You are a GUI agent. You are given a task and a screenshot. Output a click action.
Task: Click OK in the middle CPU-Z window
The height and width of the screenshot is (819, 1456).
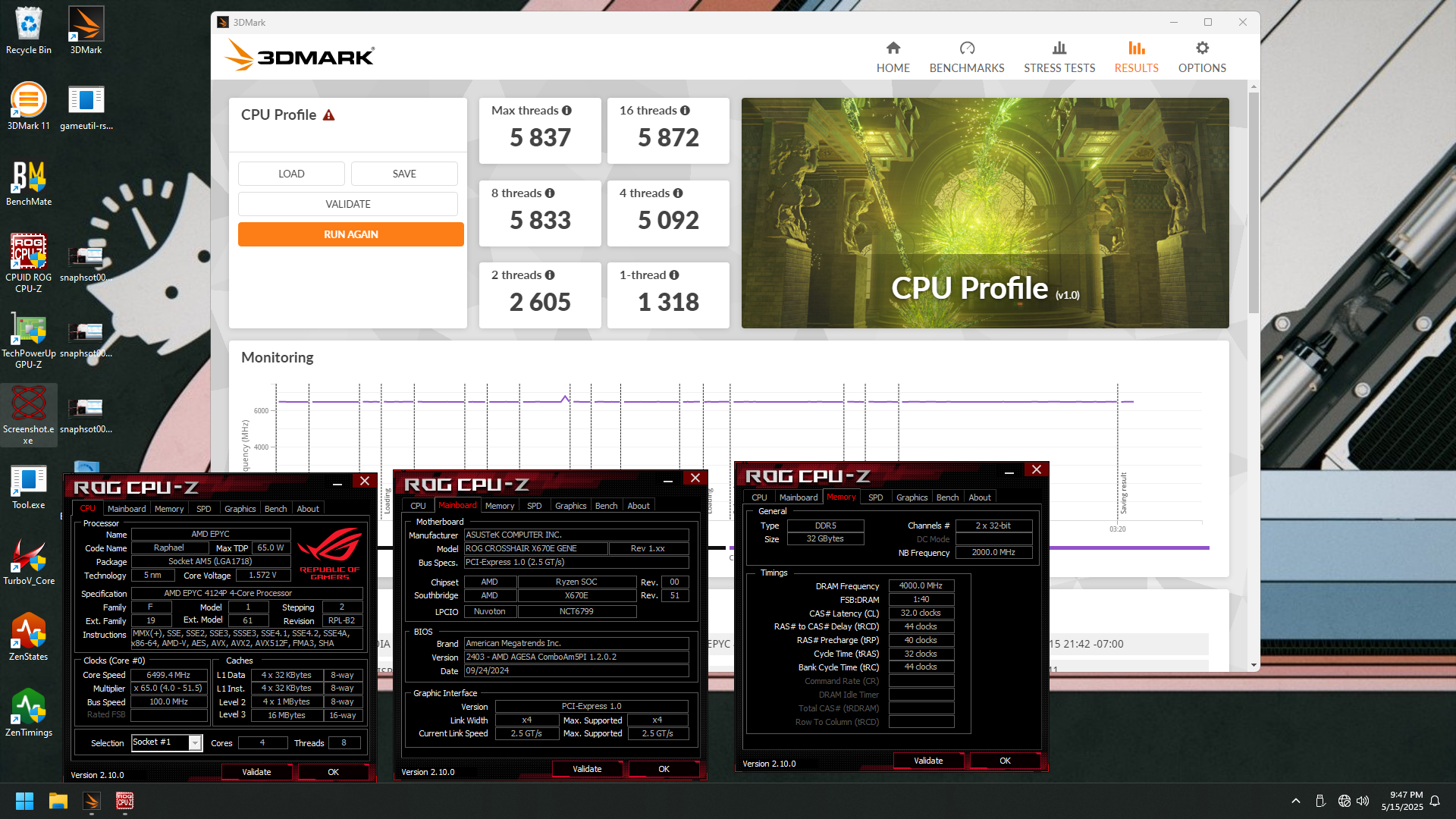tap(664, 769)
